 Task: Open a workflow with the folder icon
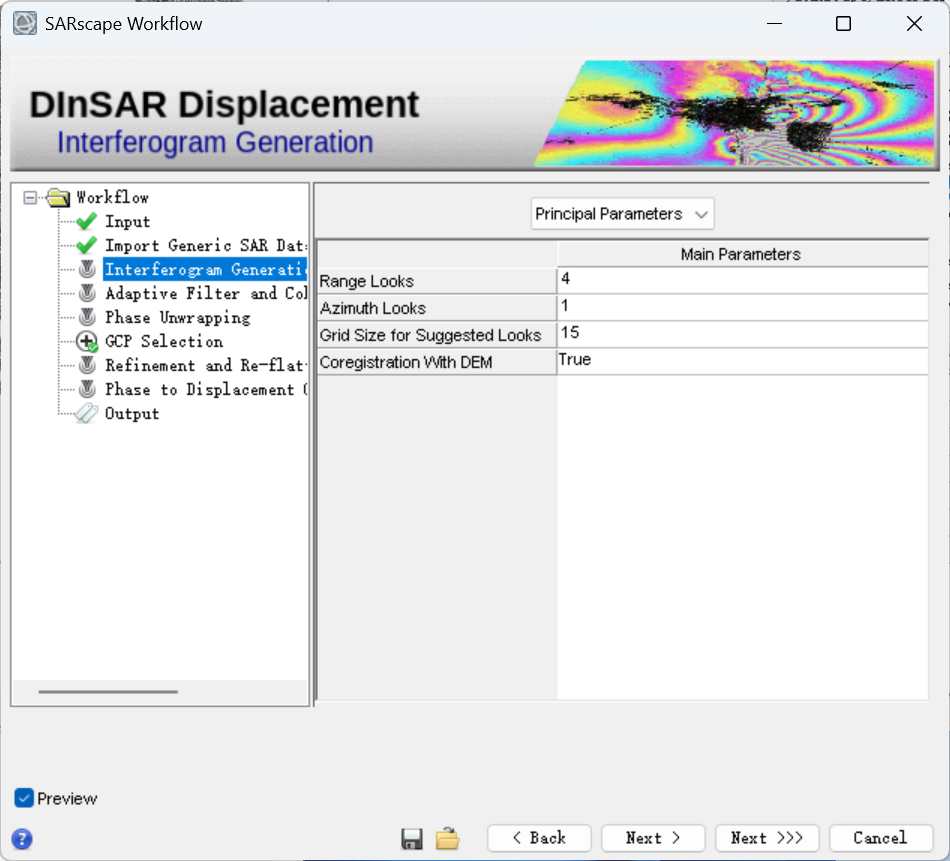(448, 838)
